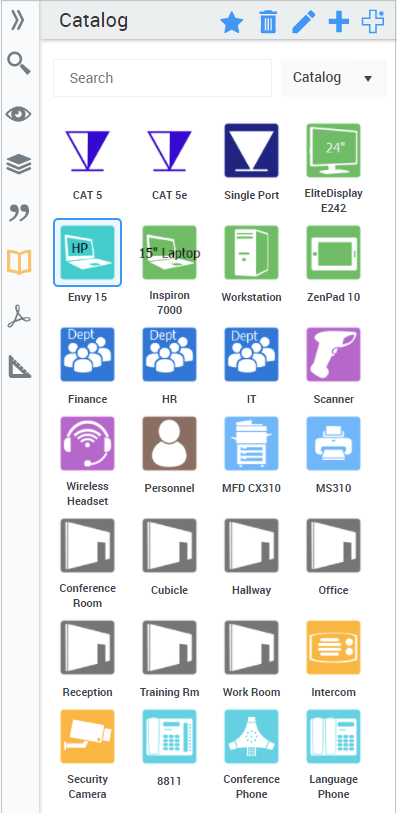
Task: Delete selected item with trash icon
Action: click(x=268, y=23)
